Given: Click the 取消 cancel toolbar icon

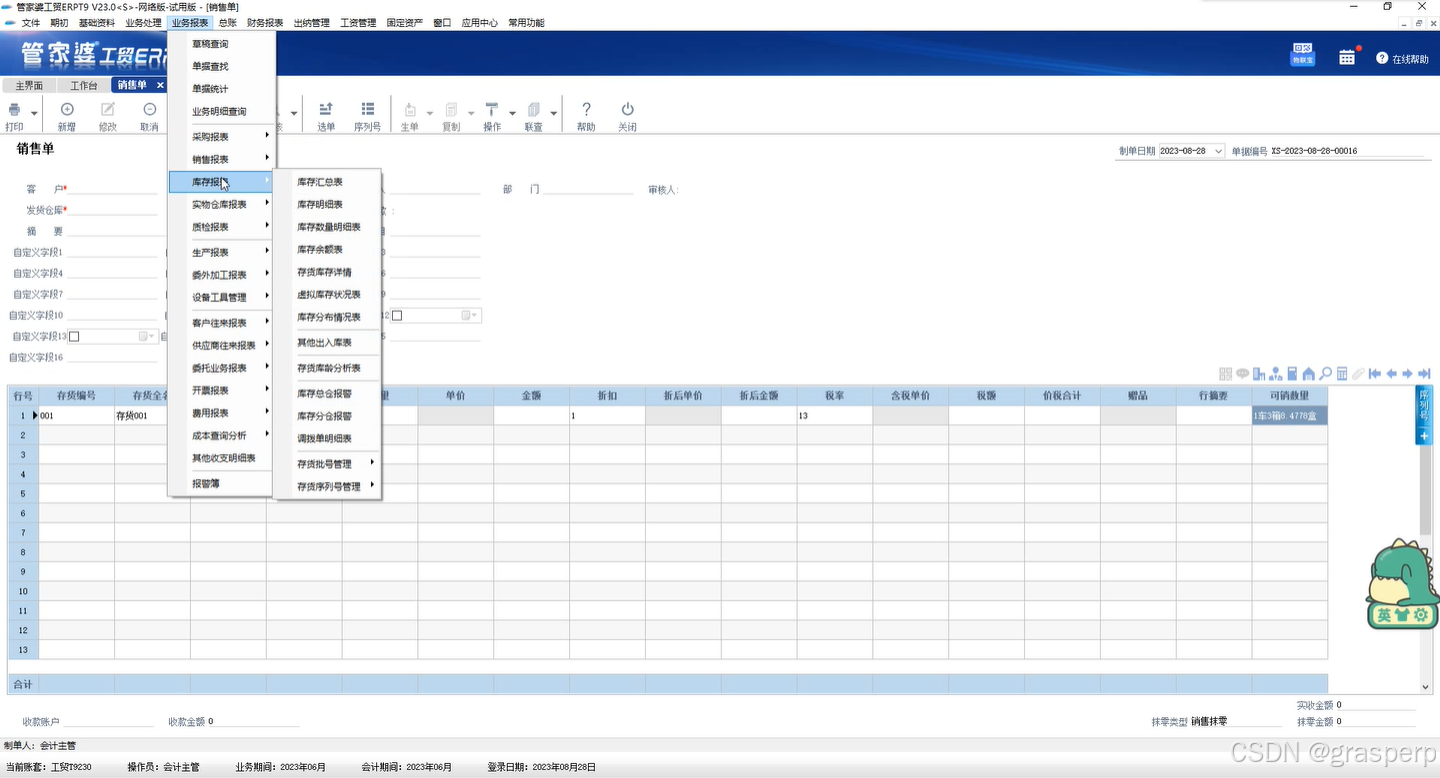Looking at the screenshot, I should pyautogui.click(x=149, y=110).
